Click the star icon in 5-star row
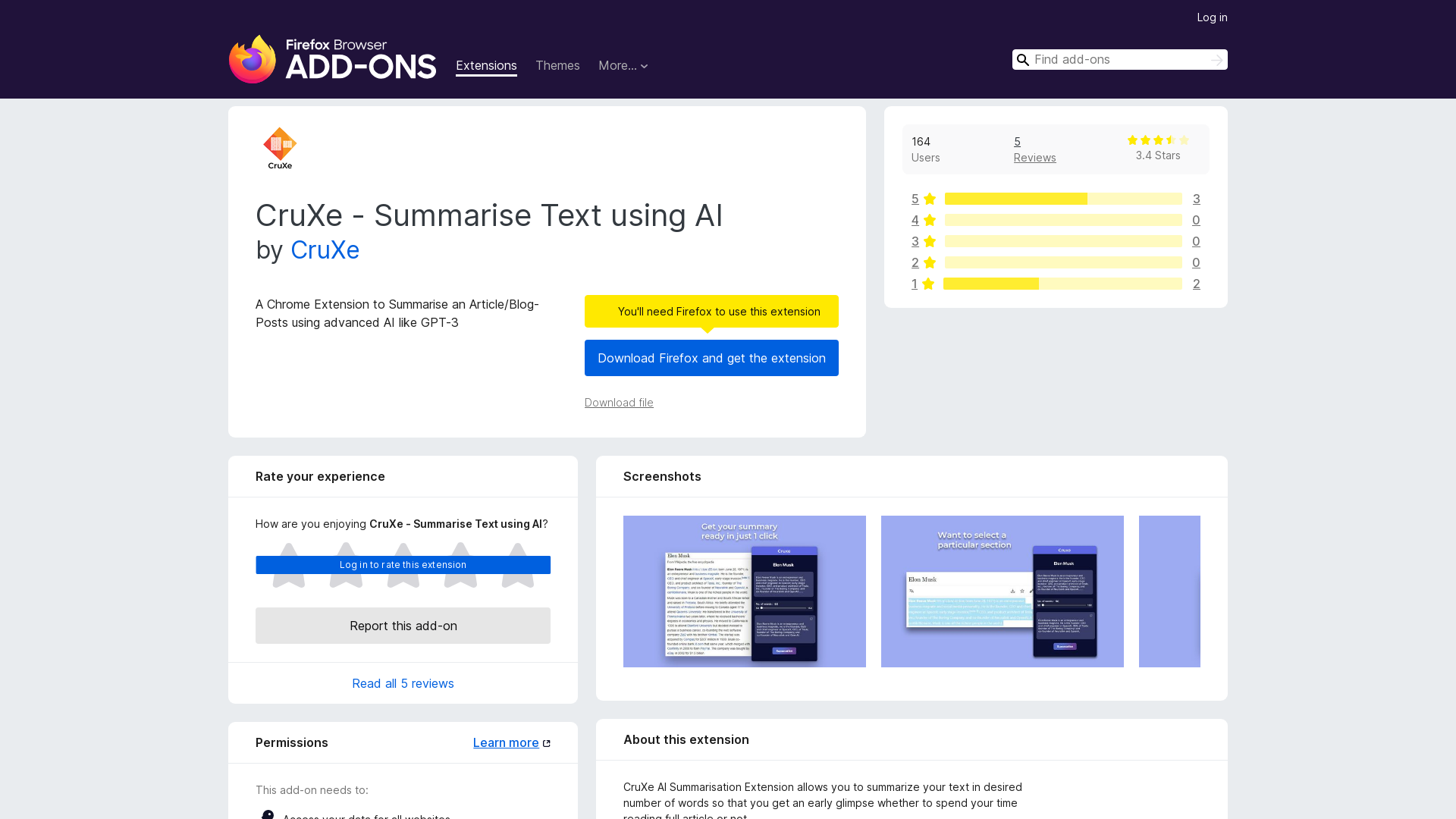 [930, 199]
